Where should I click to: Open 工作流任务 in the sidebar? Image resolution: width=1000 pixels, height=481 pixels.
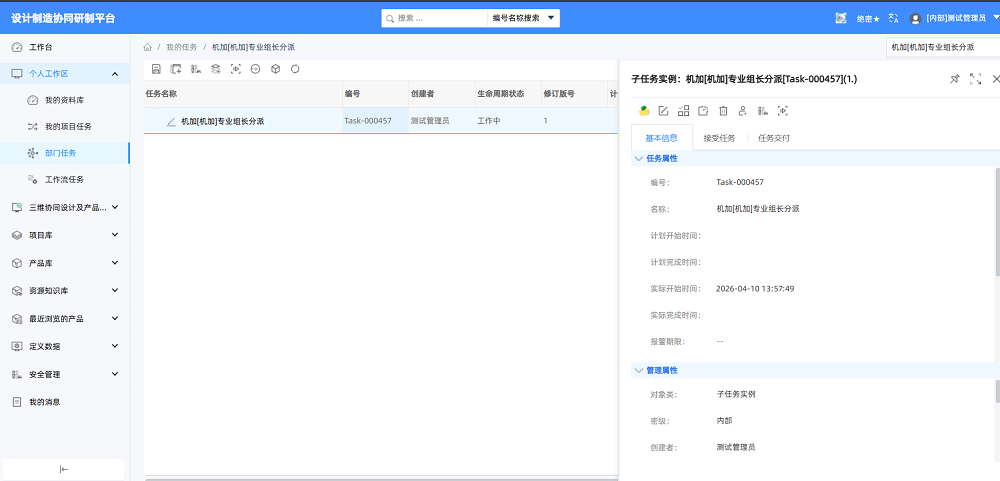65,179
